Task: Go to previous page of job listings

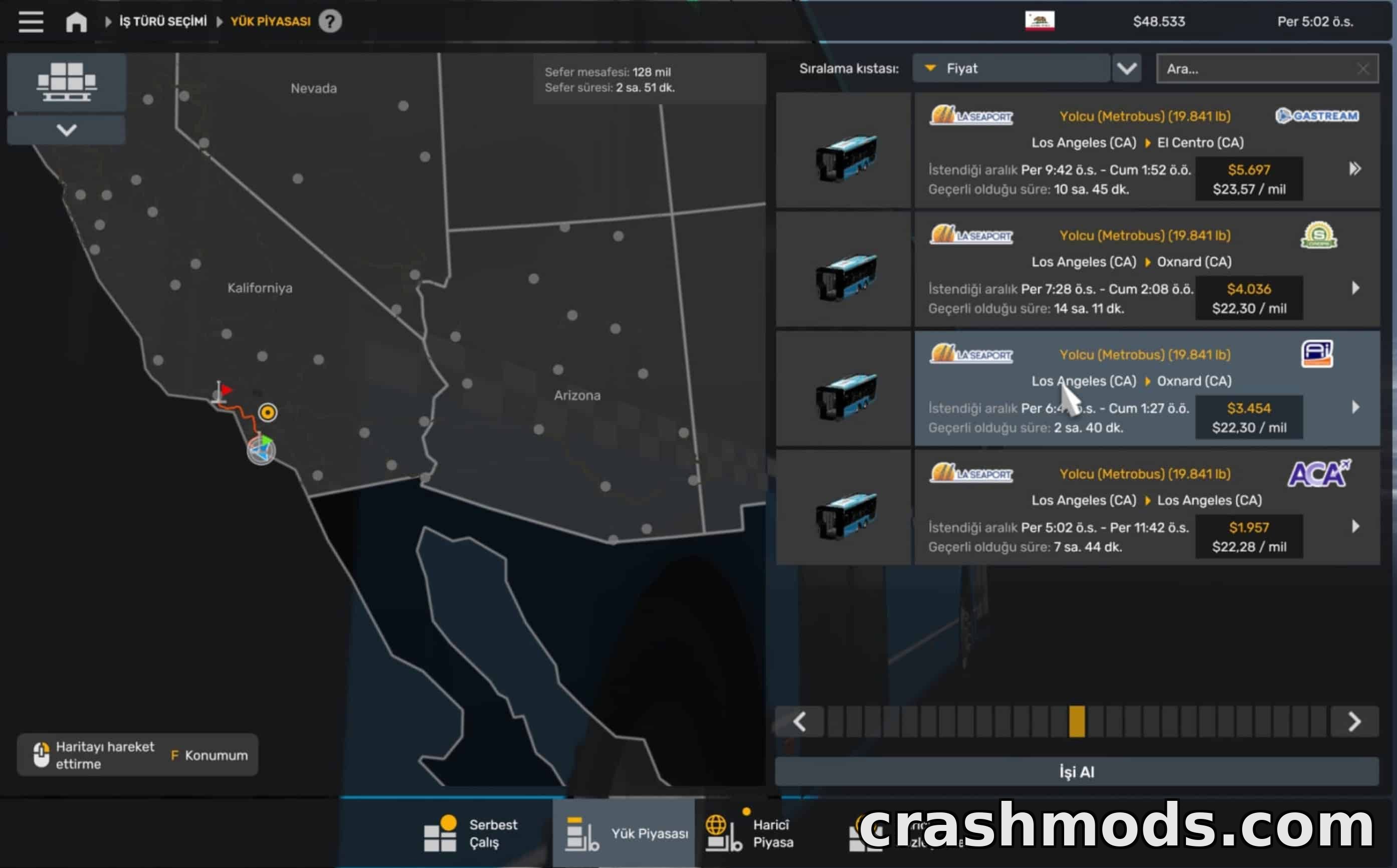Action: tap(800, 722)
